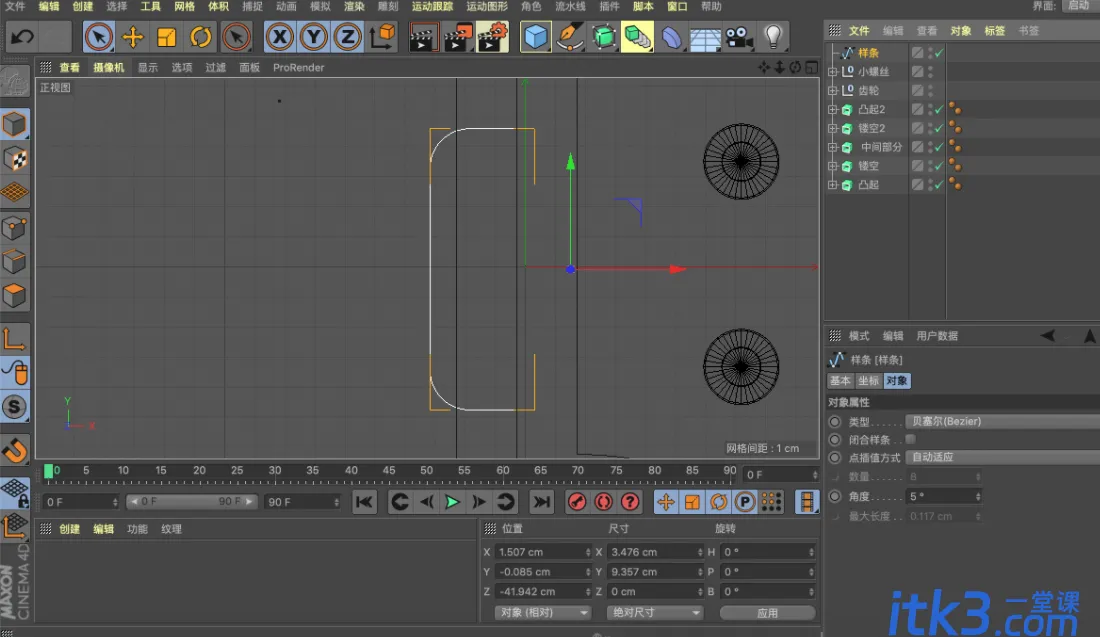Open the Subdivision Surface generator menu
The image size is (1100, 637).
click(603, 36)
